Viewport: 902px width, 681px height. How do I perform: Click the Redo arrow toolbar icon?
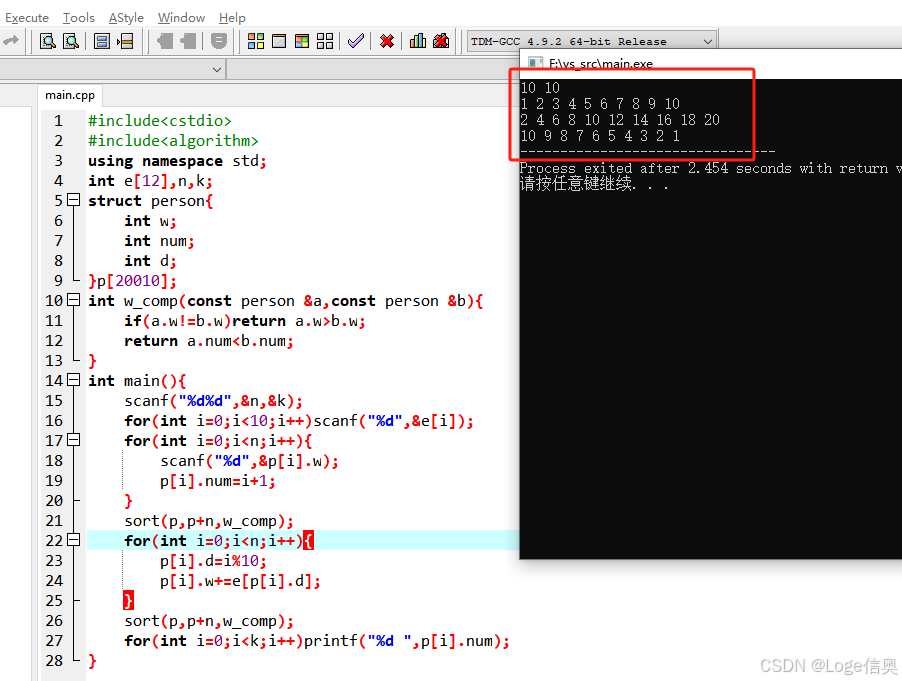(x=11, y=40)
